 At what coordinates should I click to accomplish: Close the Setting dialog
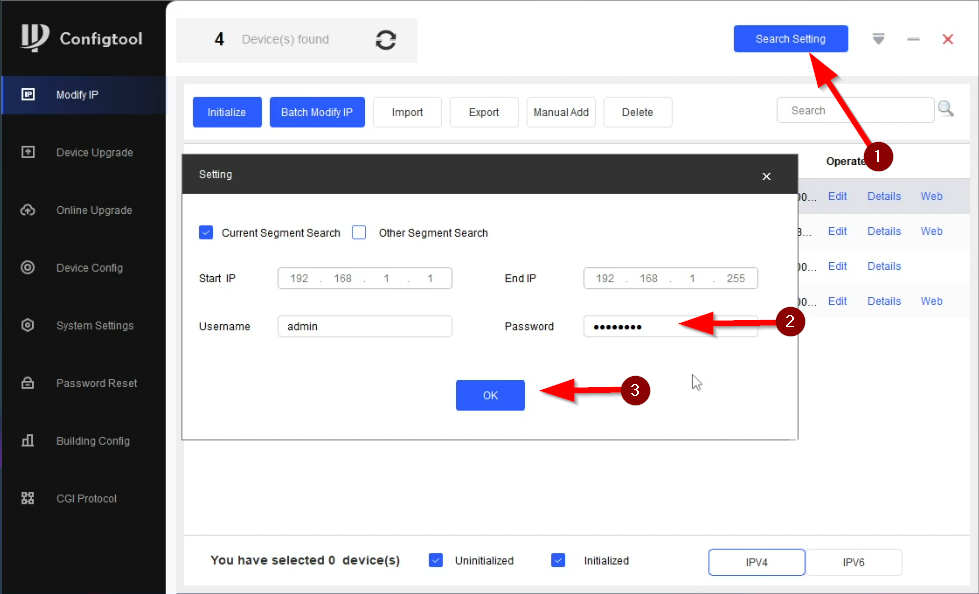click(766, 176)
